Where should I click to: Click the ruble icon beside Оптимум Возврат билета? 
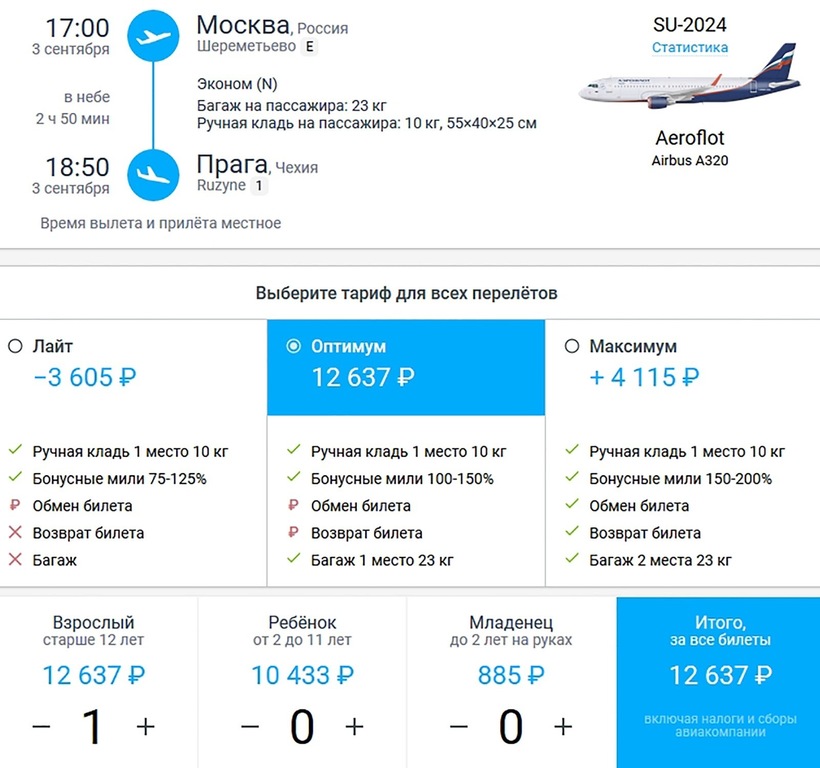pos(294,533)
